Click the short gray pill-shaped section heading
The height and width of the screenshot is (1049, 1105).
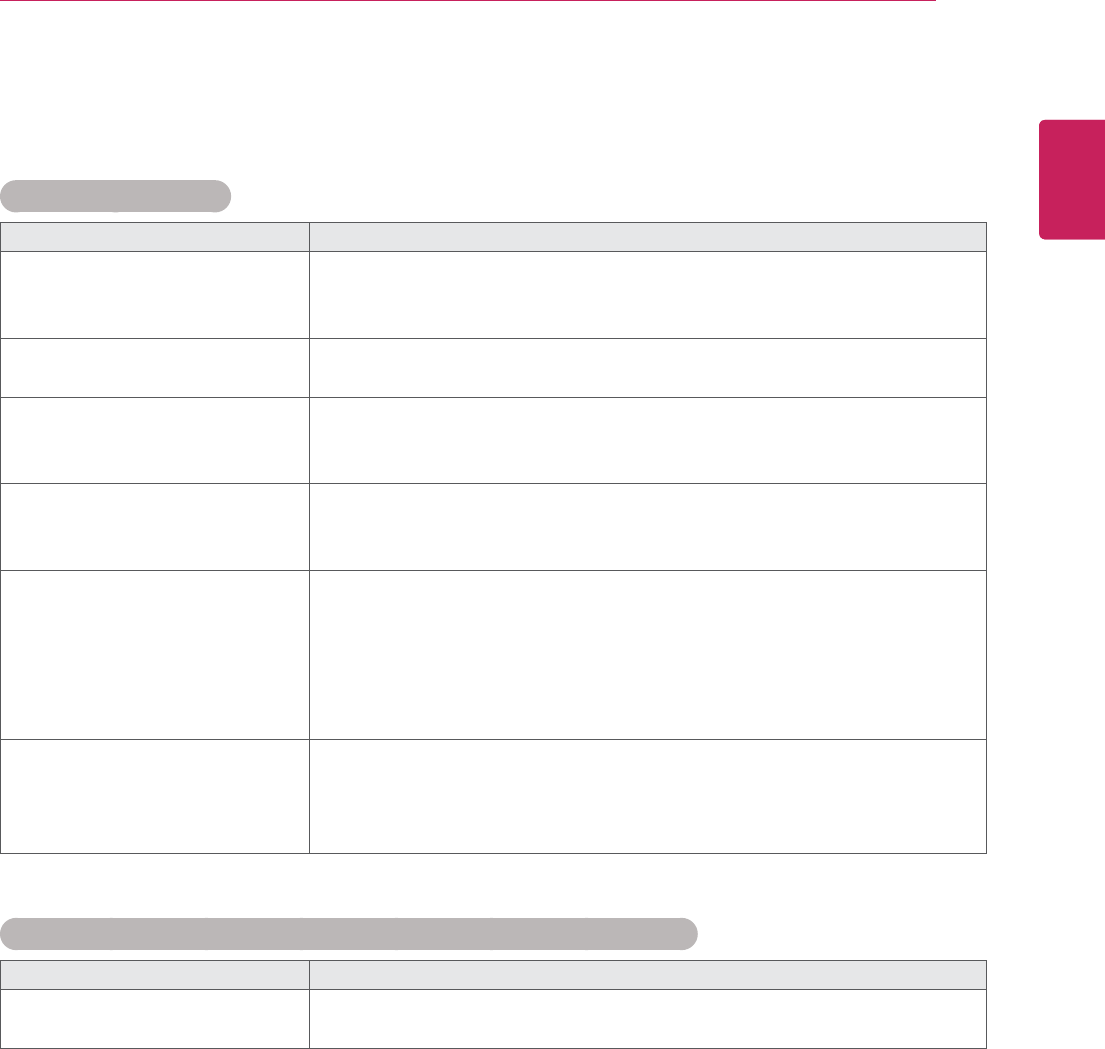115,196
